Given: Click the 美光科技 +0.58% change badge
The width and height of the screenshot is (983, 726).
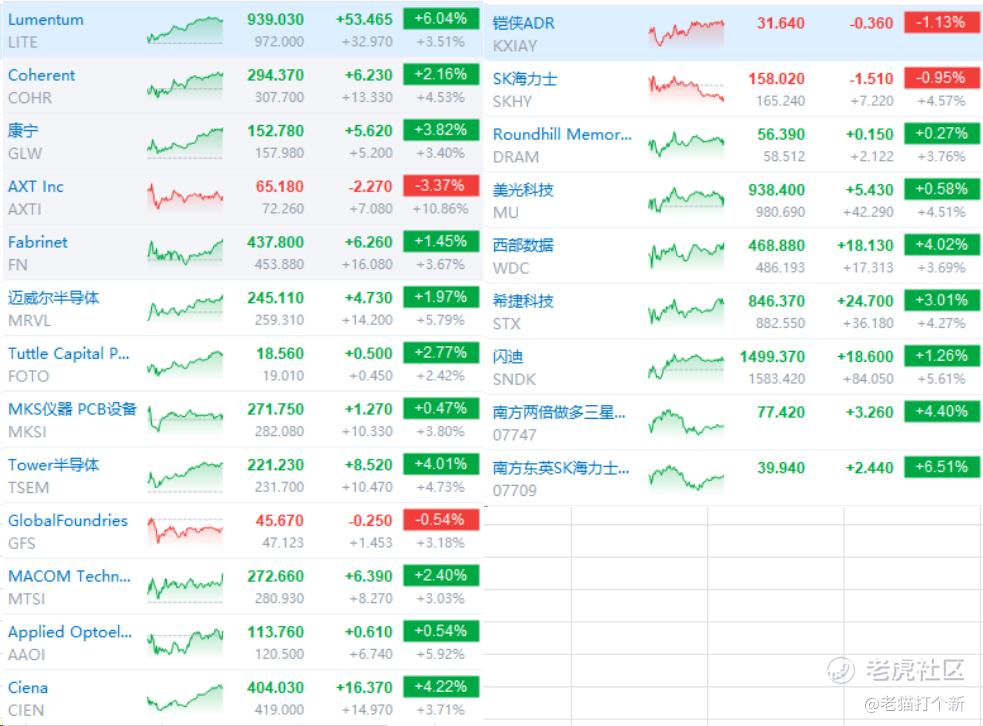Looking at the screenshot, I should [x=942, y=189].
